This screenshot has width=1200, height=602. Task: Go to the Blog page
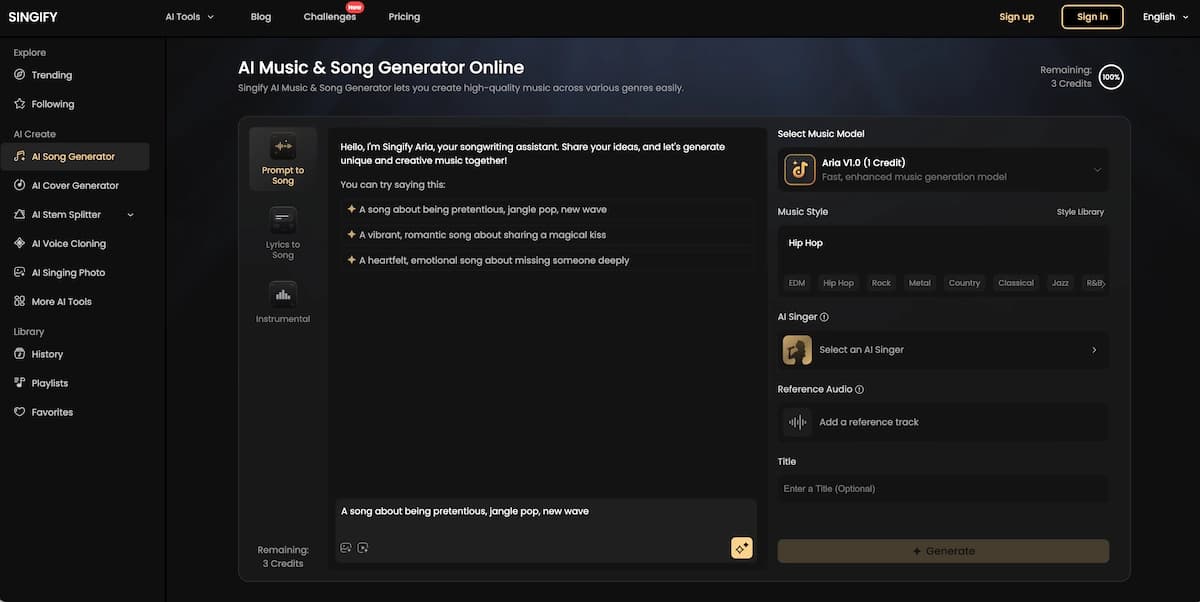(x=261, y=17)
